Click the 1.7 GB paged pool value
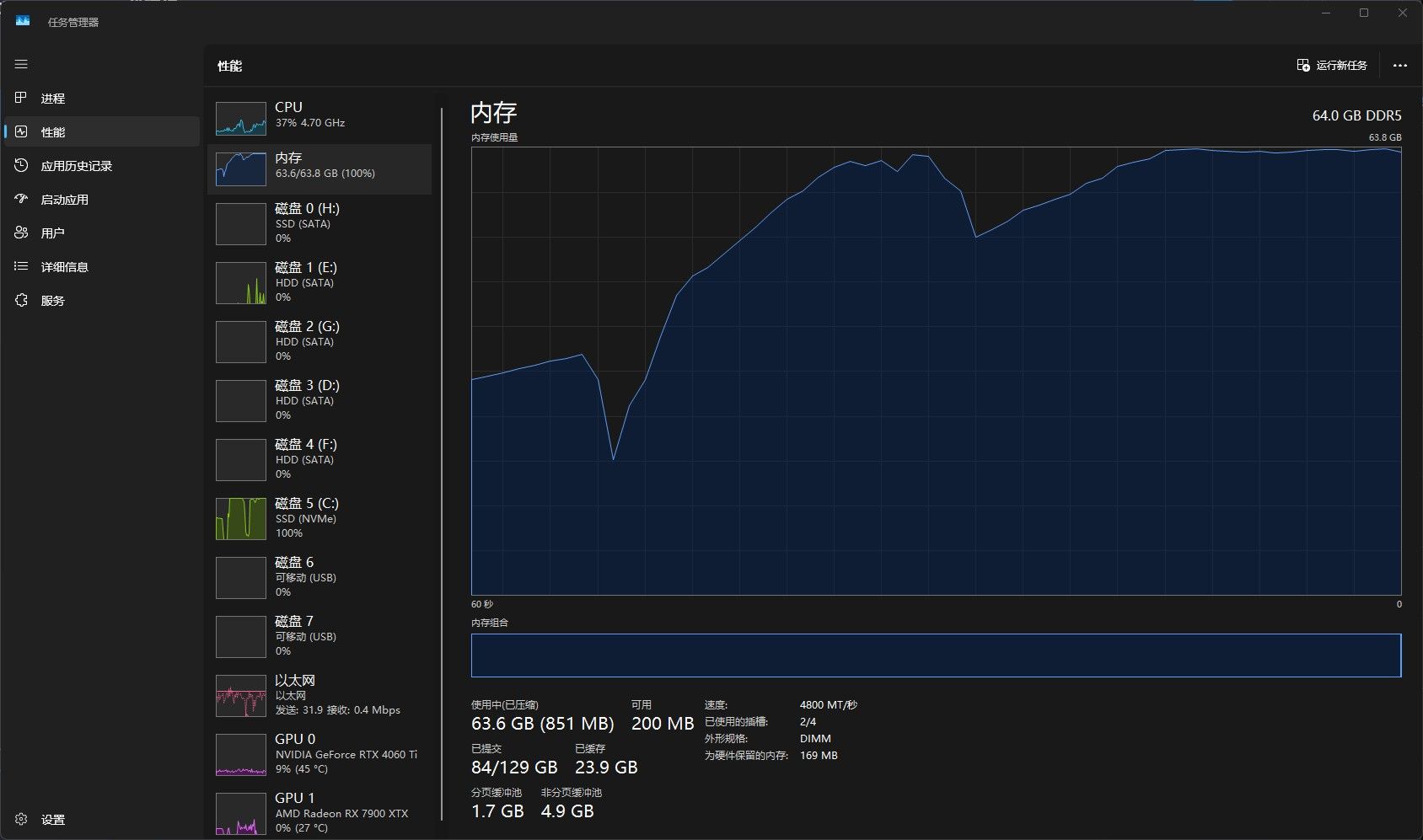The height and width of the screenshot is (840, 1423). click(497, 811)
